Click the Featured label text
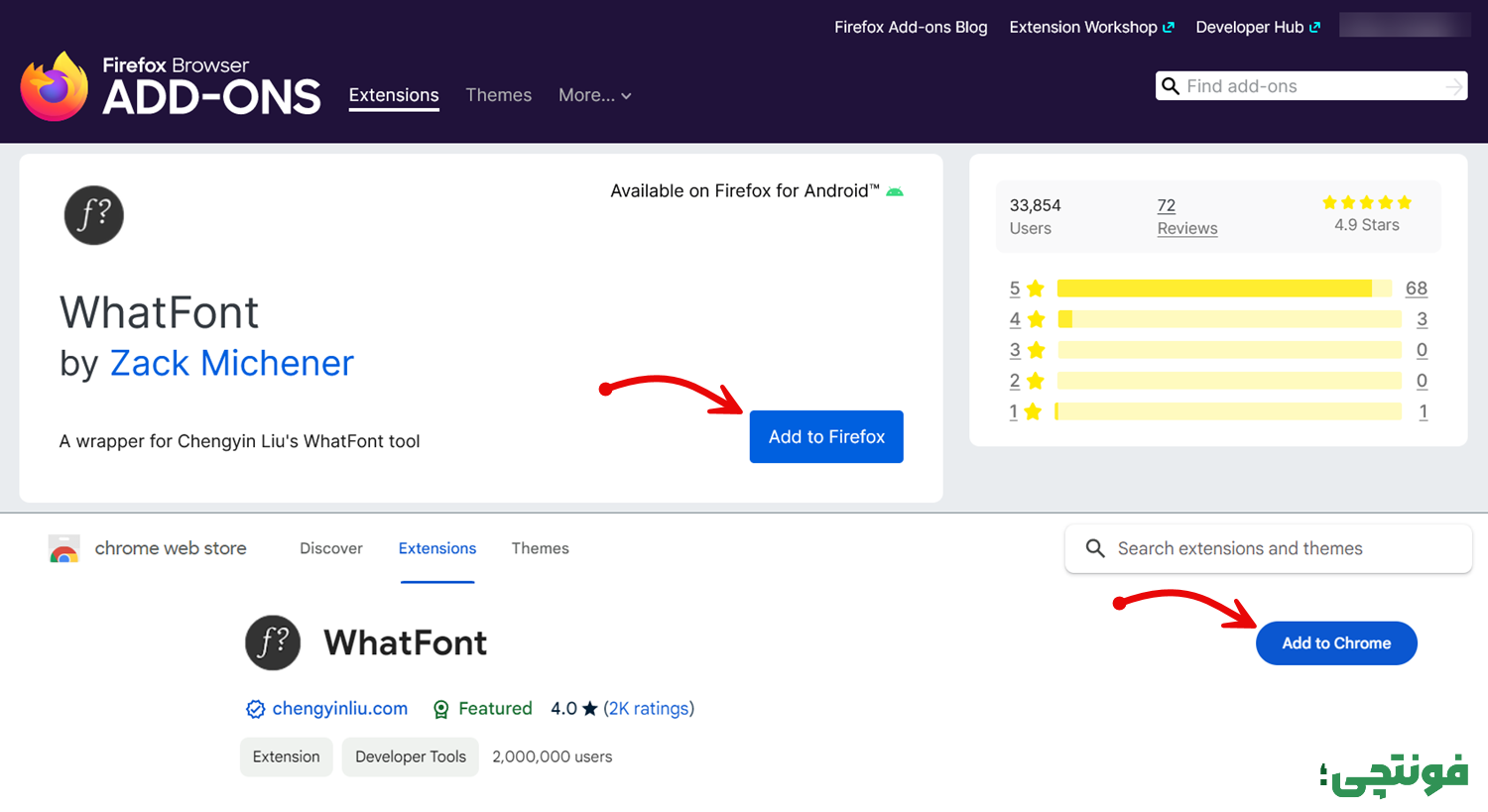The height and width of the screenshot is (812, 1488). click(x=495, y=709)
